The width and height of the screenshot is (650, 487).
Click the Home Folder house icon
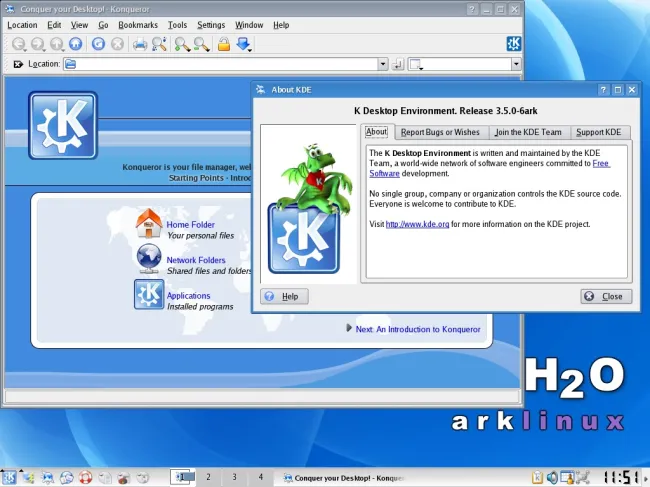click(149, 223)
